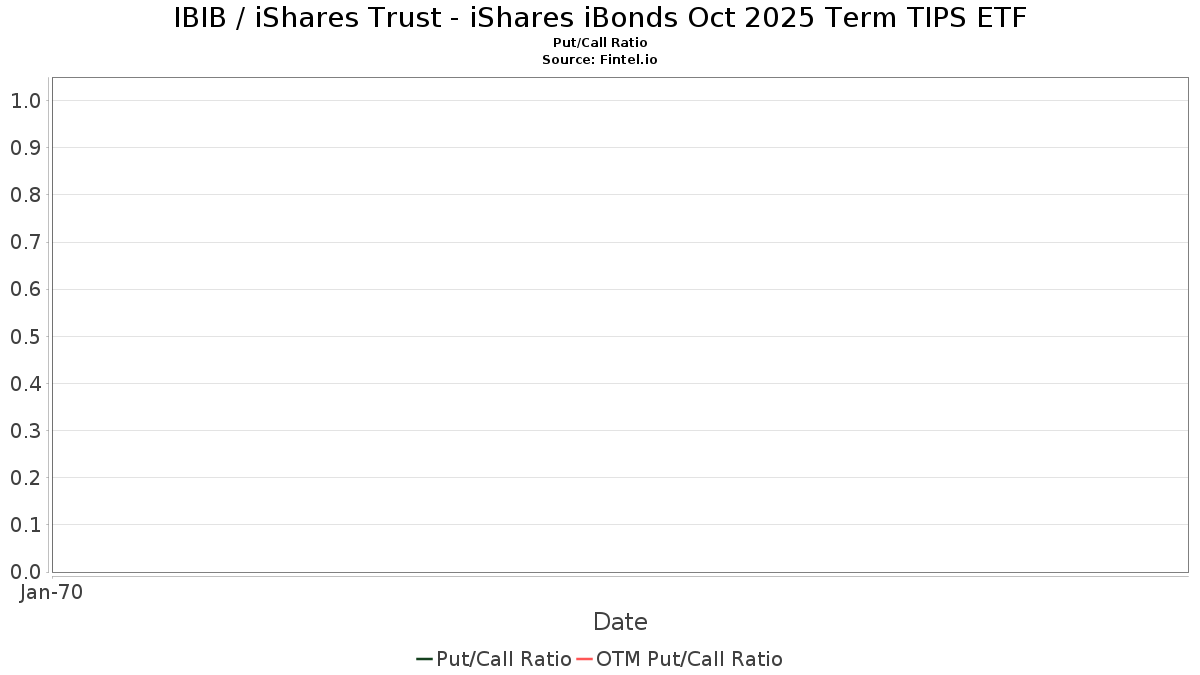Screen dimensions: 1200x675
Task: Click the Jan-70 x-axis tick label
Action: (x=51, y=593)
